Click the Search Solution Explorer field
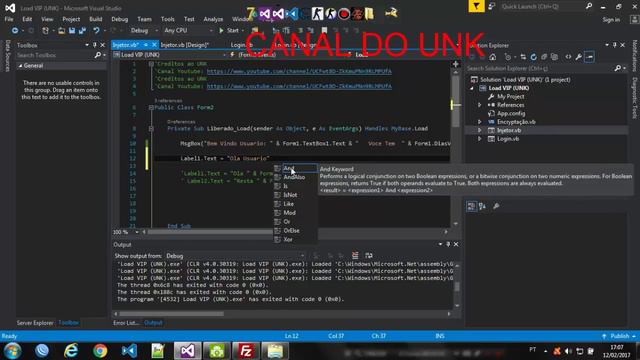 [x=541, y=69]
